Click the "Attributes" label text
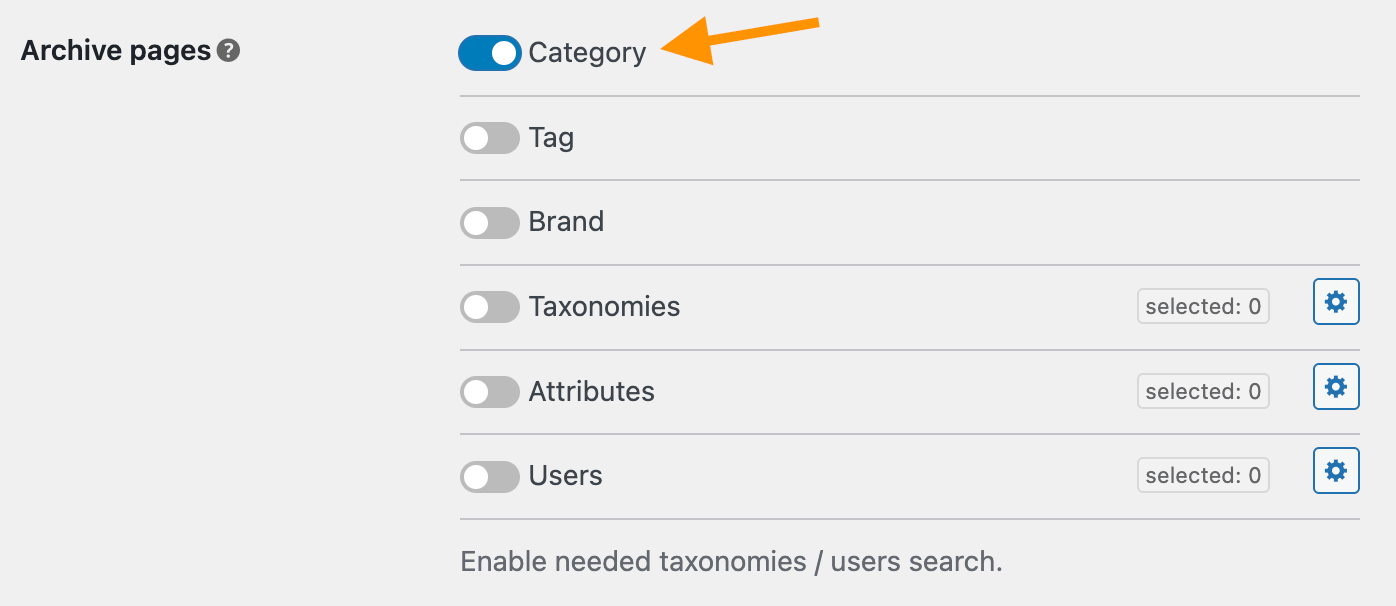This screenshot has height=606, width=1396. tap(591, 391)
